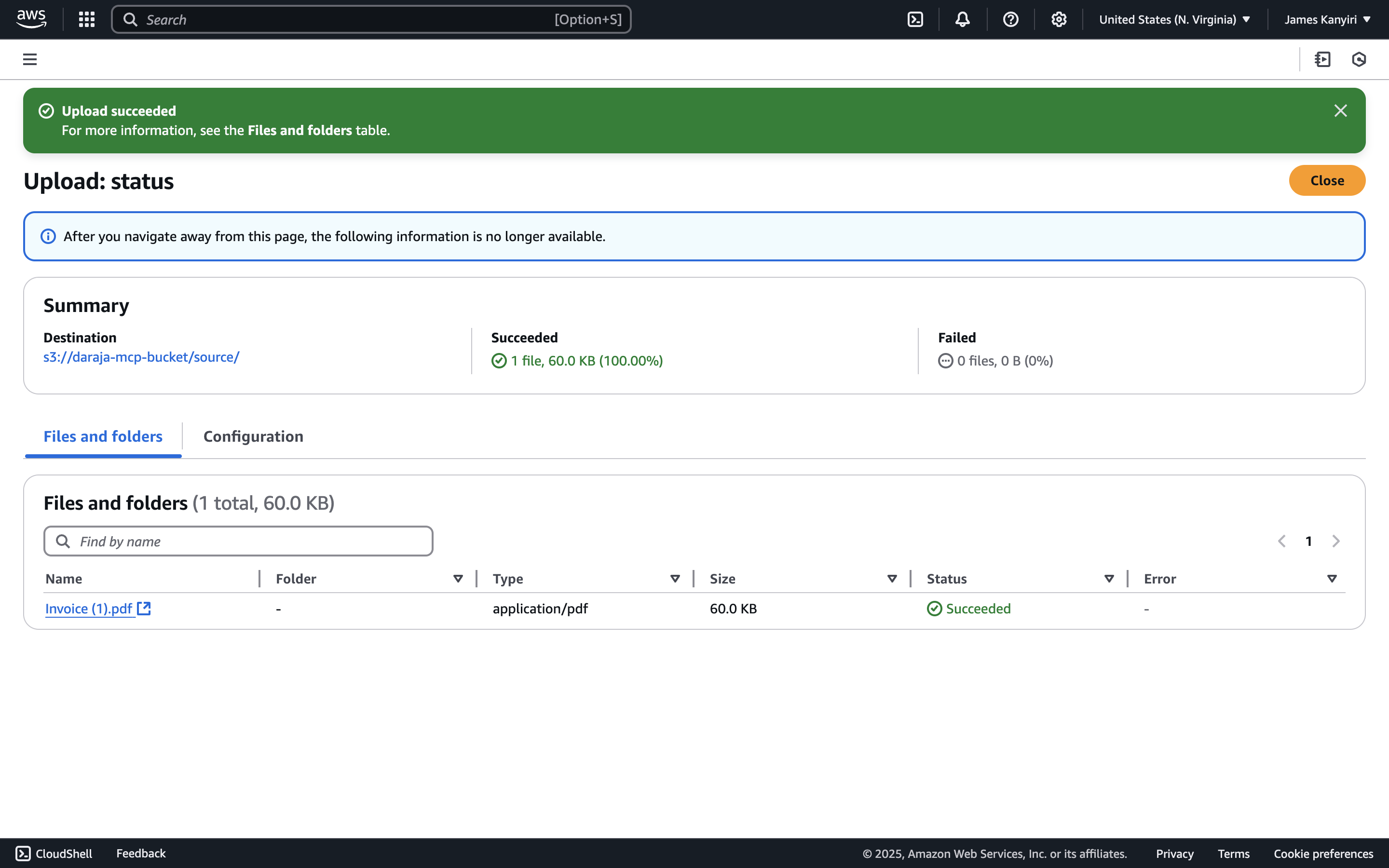The image size is (1389, 868).
Task: Open CloudShell in the footer bar
Action: point(54,854)
